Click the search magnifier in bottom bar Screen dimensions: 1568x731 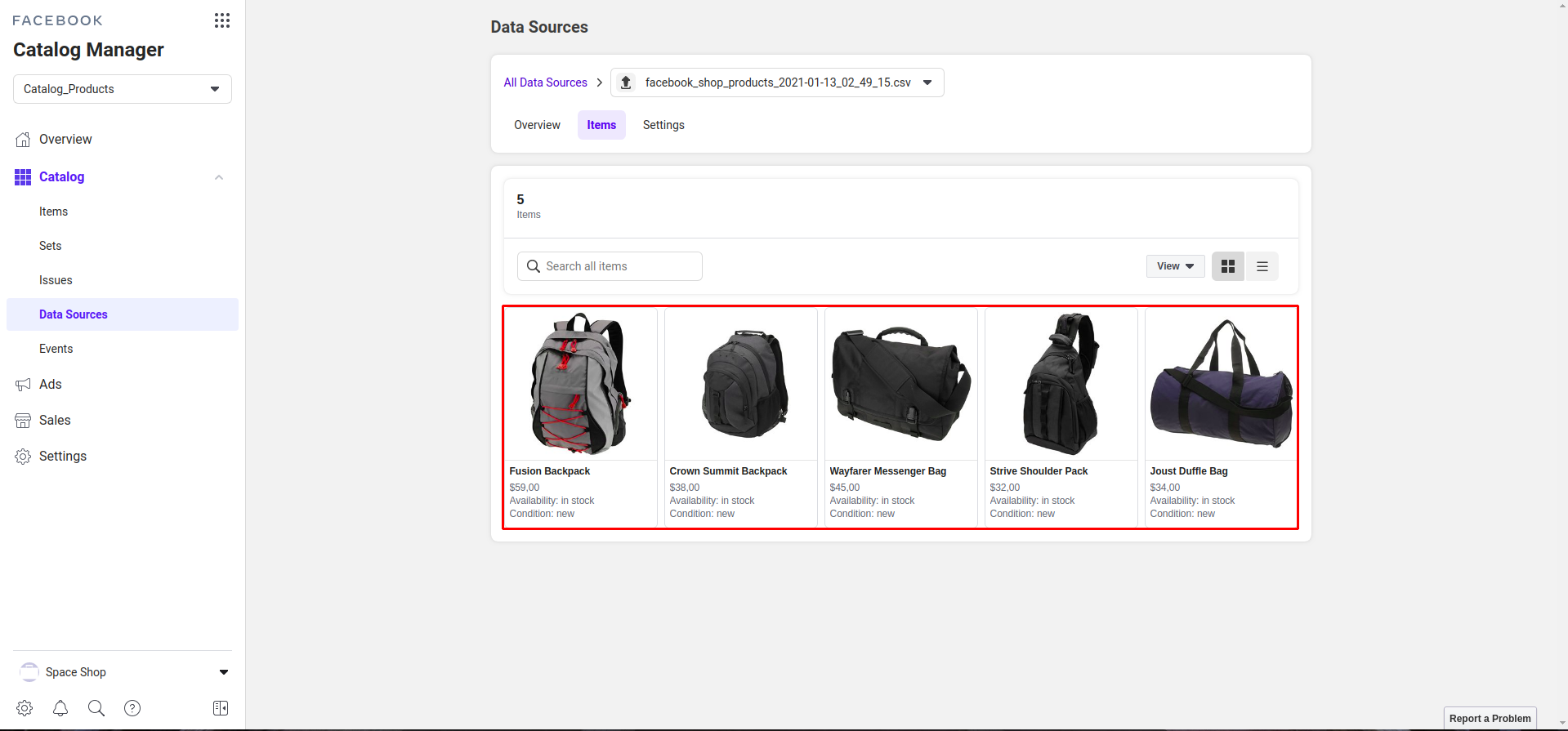point(96,708)
